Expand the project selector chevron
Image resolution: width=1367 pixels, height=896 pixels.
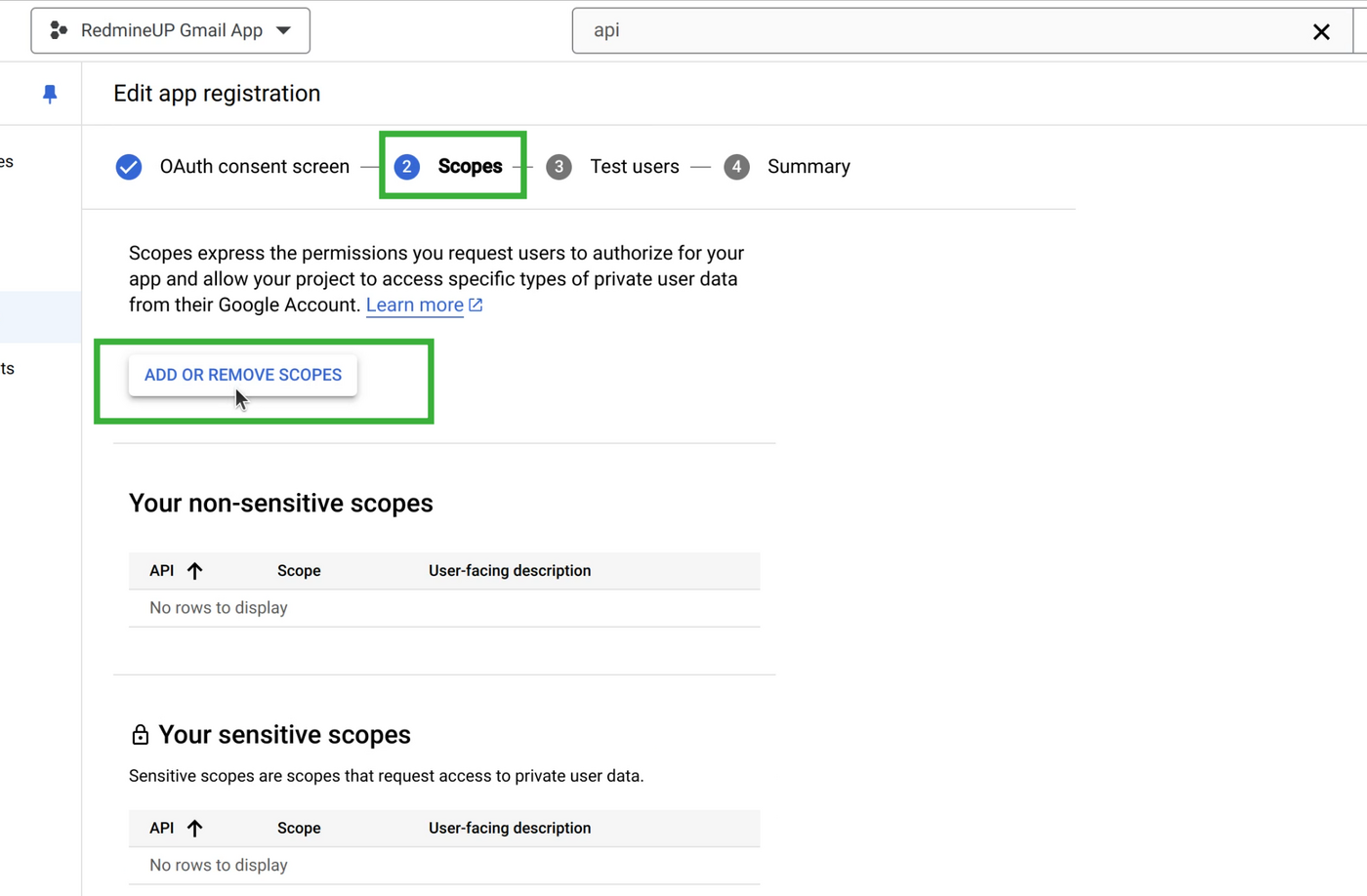click(283, 30)
